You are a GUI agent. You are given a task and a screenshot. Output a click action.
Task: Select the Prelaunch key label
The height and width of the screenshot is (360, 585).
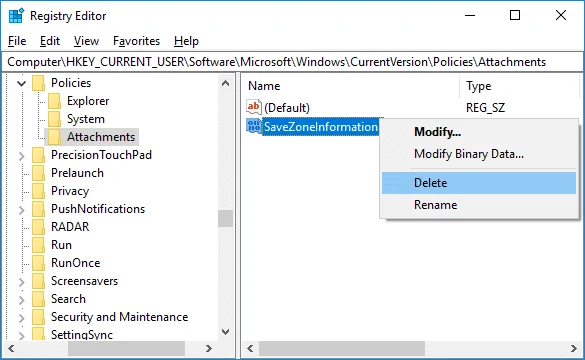point(77,173)
